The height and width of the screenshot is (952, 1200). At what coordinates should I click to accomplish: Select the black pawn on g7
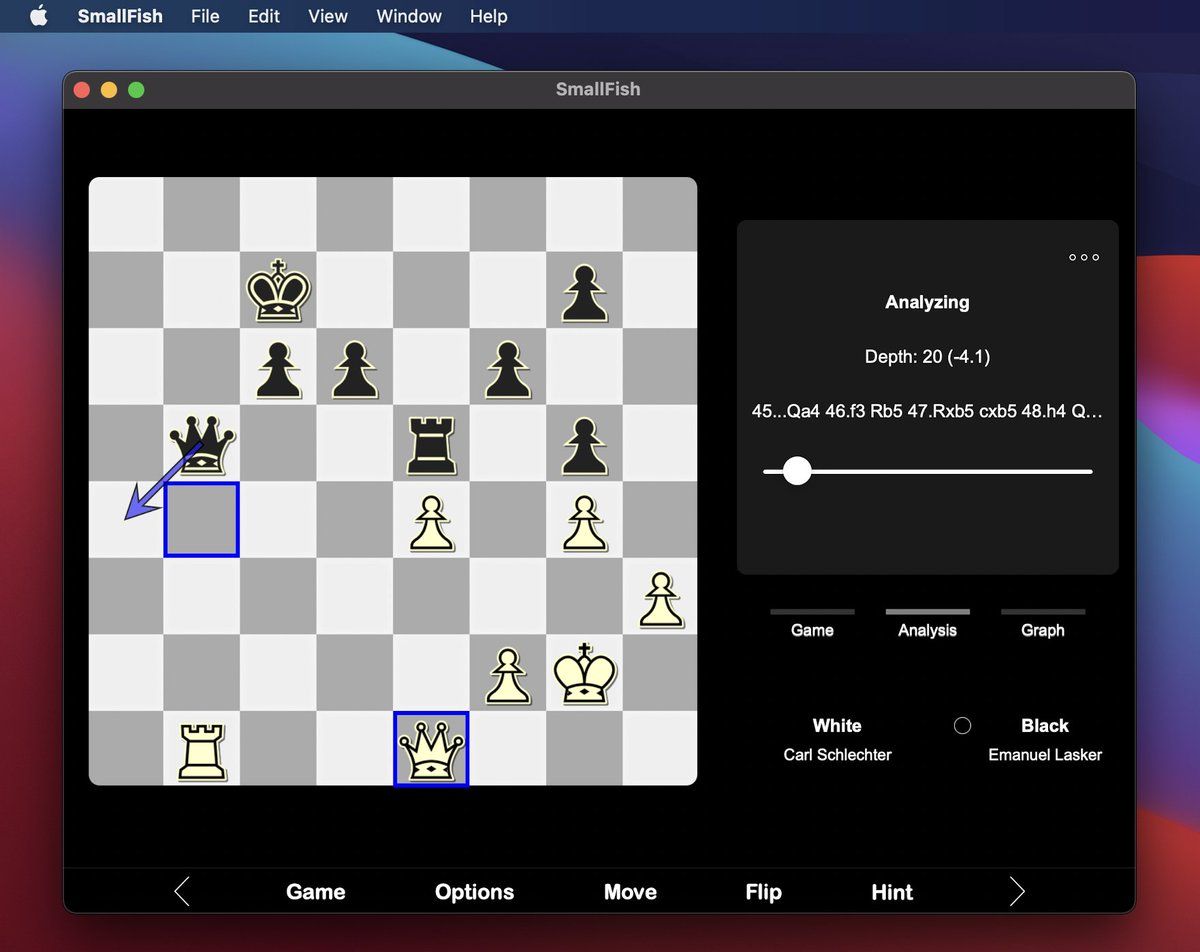584,292
